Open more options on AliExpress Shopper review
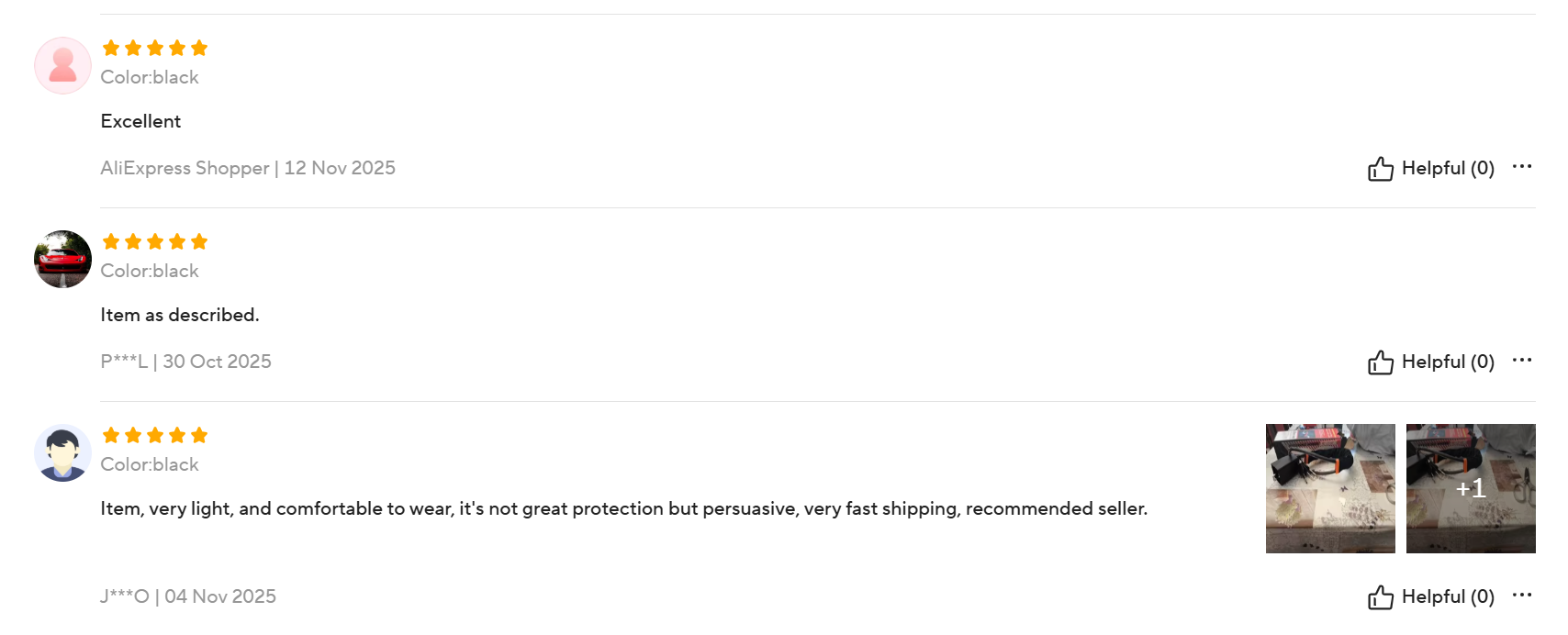1568x635 pixels. 1521,167
